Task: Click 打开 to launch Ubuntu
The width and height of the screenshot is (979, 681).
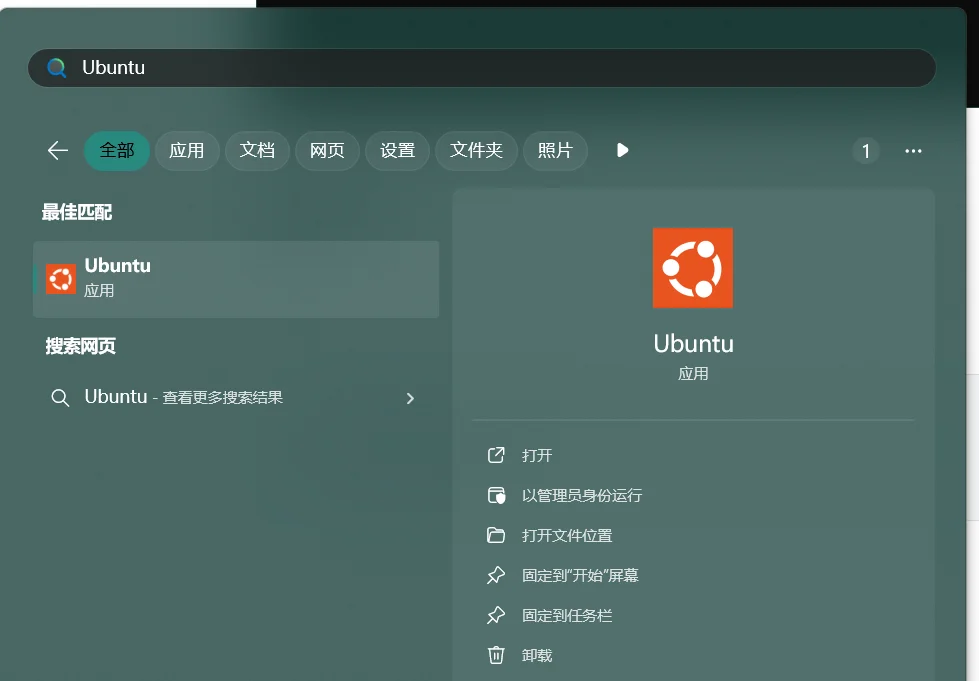Action: pos(537,455)
